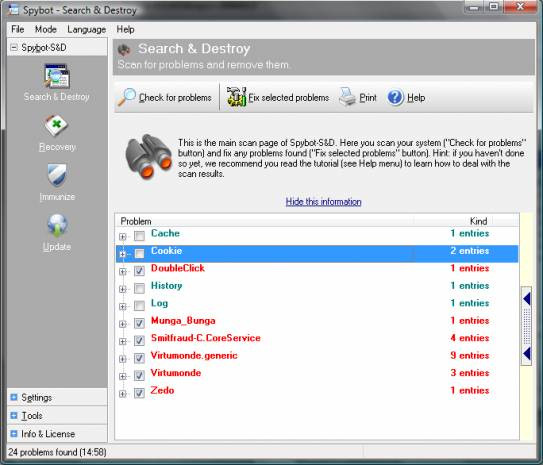Uncheck the Virtumonde checkbox
This screenshot has width=543, height=465.
click(x=140, y=376)
